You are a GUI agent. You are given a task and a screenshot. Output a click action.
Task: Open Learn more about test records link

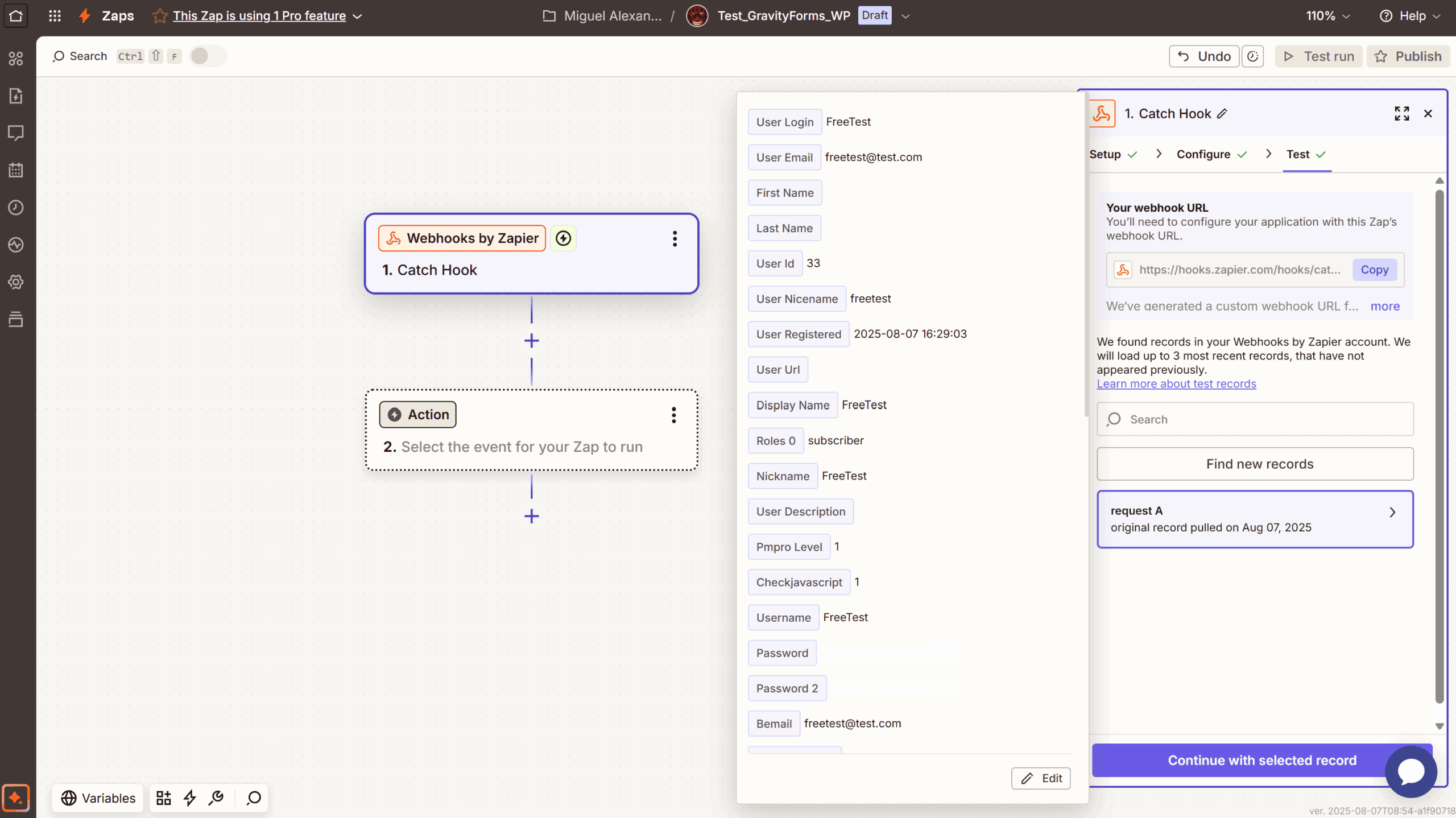[1176, 384]
